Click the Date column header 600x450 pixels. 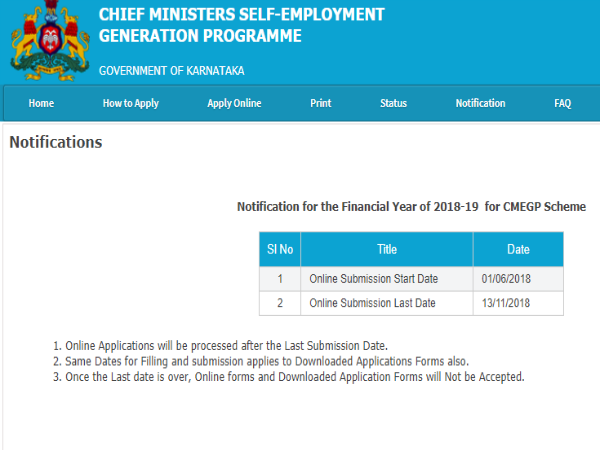[518, 249]
